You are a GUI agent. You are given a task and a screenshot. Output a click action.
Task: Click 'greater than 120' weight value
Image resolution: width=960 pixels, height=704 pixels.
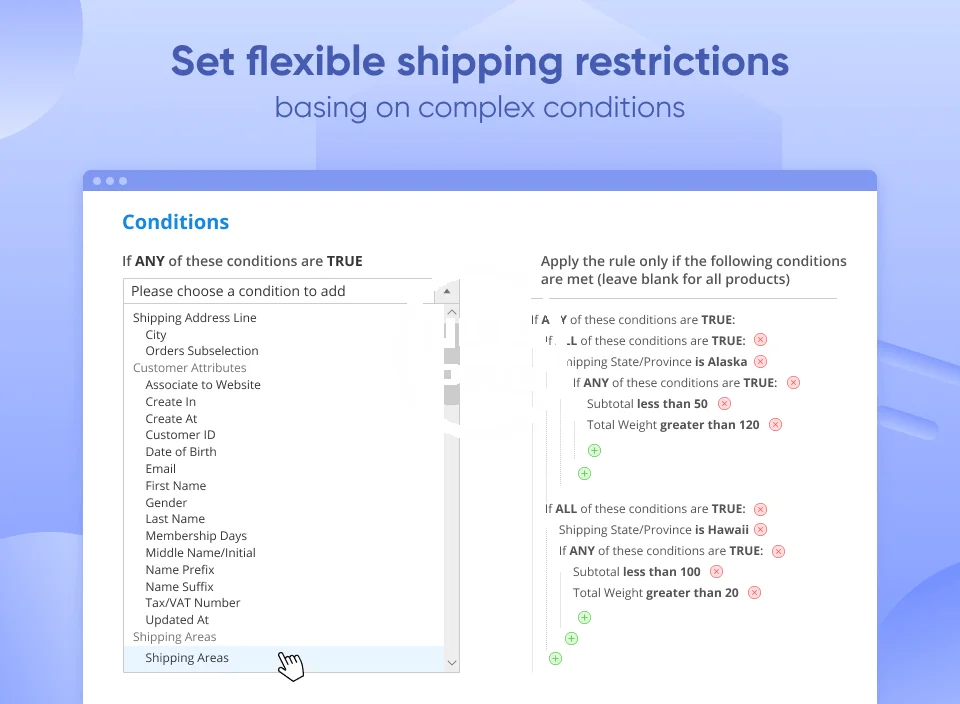tap(710, 425)
